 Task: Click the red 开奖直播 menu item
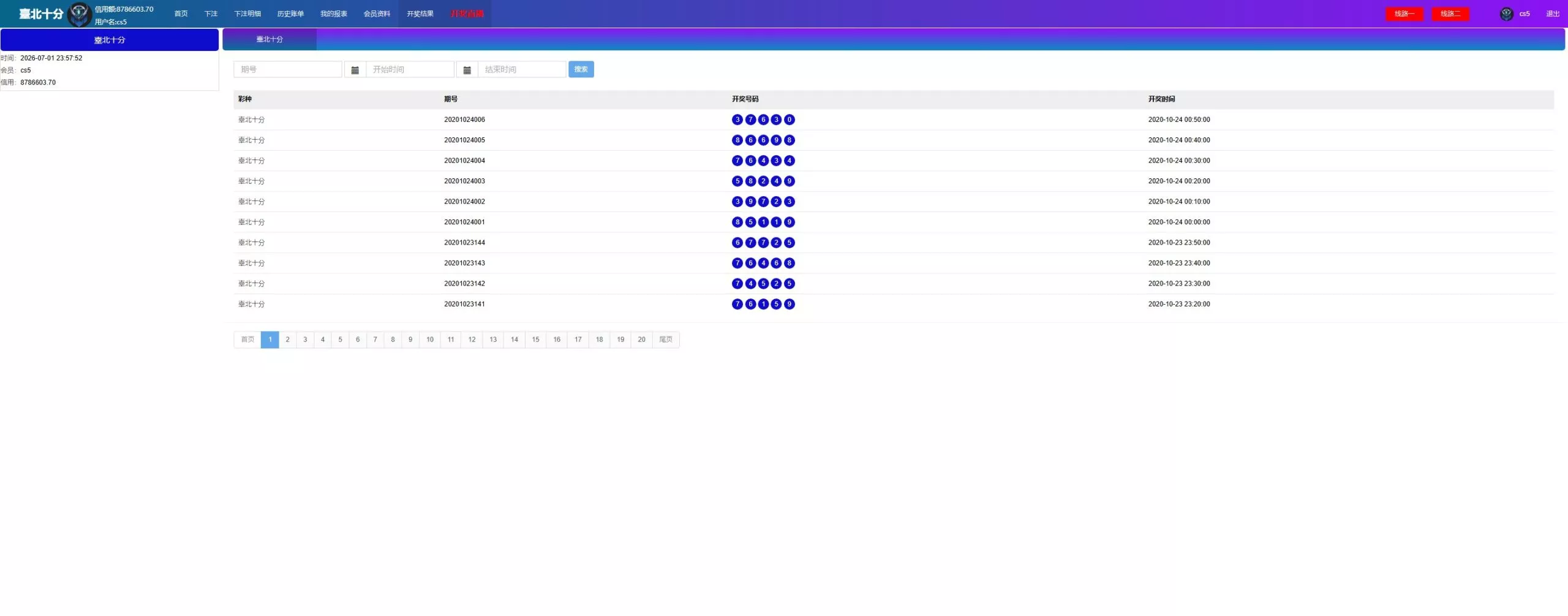[x=467, y=13]
